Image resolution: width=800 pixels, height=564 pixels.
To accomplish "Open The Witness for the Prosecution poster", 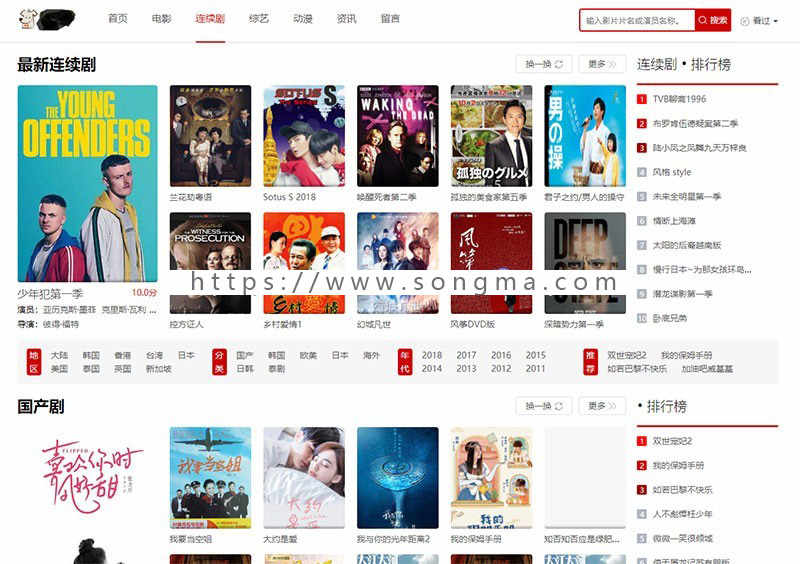I will click(210, 263).
